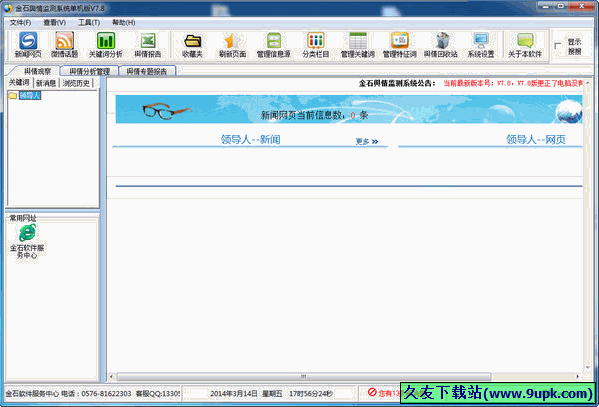The height and width of the screenshot is (407, 599).
Task: Click the 新闻网页当前信息数 banner text
Action: pos(314,115)
